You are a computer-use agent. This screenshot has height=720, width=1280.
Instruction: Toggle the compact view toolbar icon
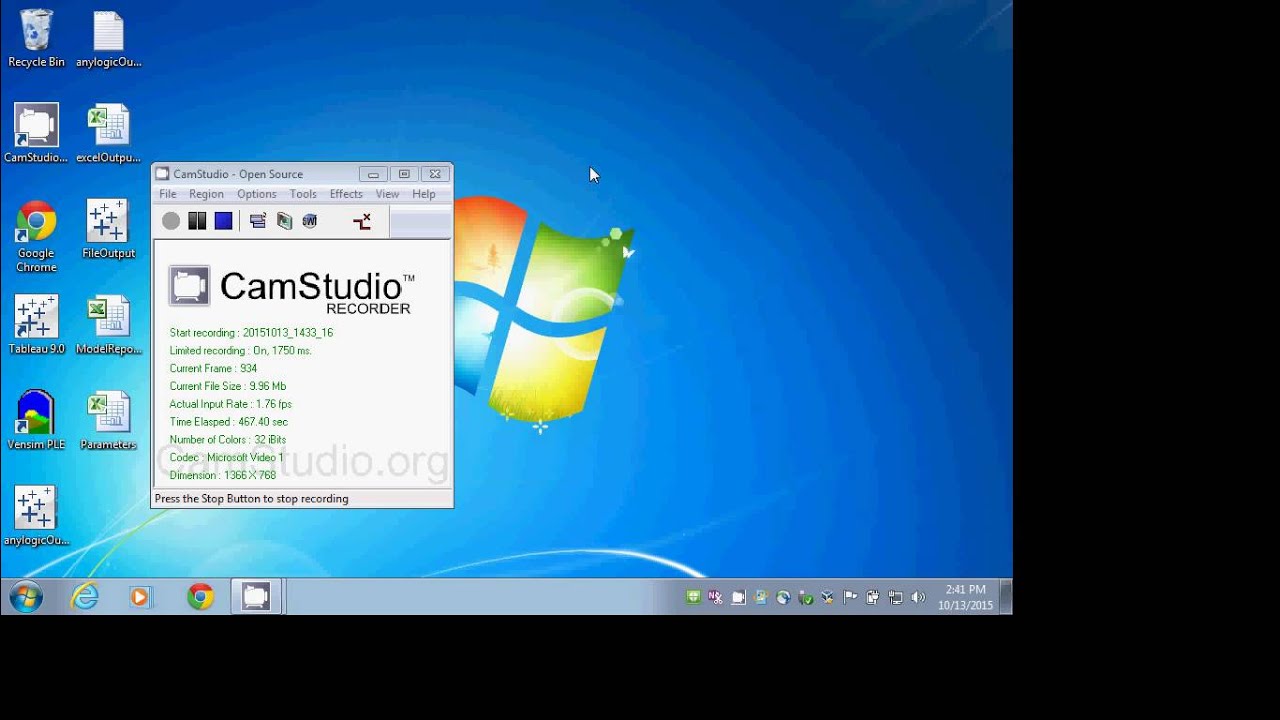[x=258, y=221]
